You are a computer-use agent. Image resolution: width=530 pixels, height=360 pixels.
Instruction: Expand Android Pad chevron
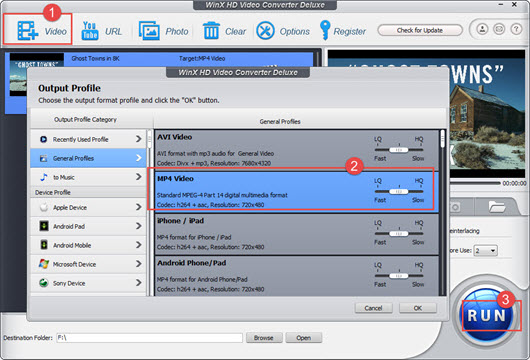(x=139, y=226)
